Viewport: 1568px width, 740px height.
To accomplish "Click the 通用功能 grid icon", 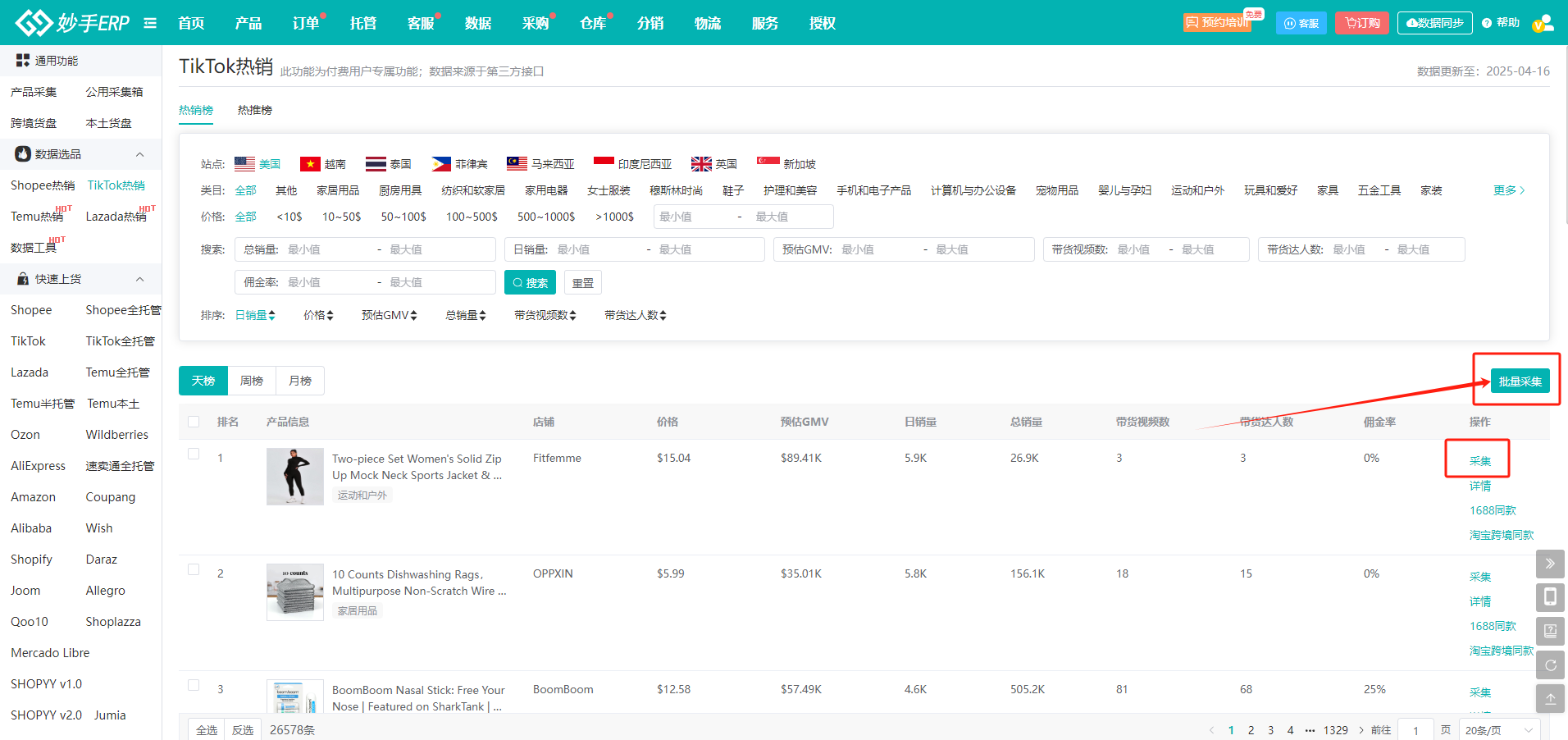I will point(23,61).
